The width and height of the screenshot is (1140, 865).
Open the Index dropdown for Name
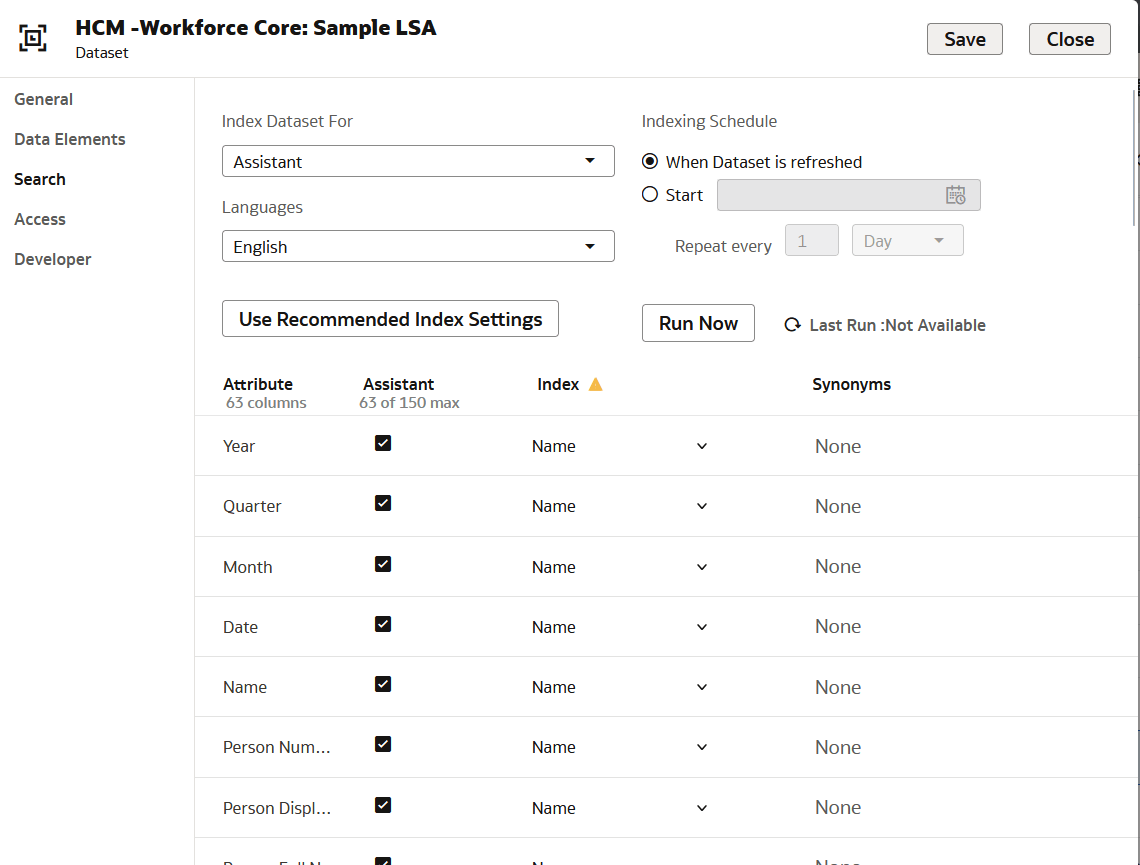click(701, 687)
